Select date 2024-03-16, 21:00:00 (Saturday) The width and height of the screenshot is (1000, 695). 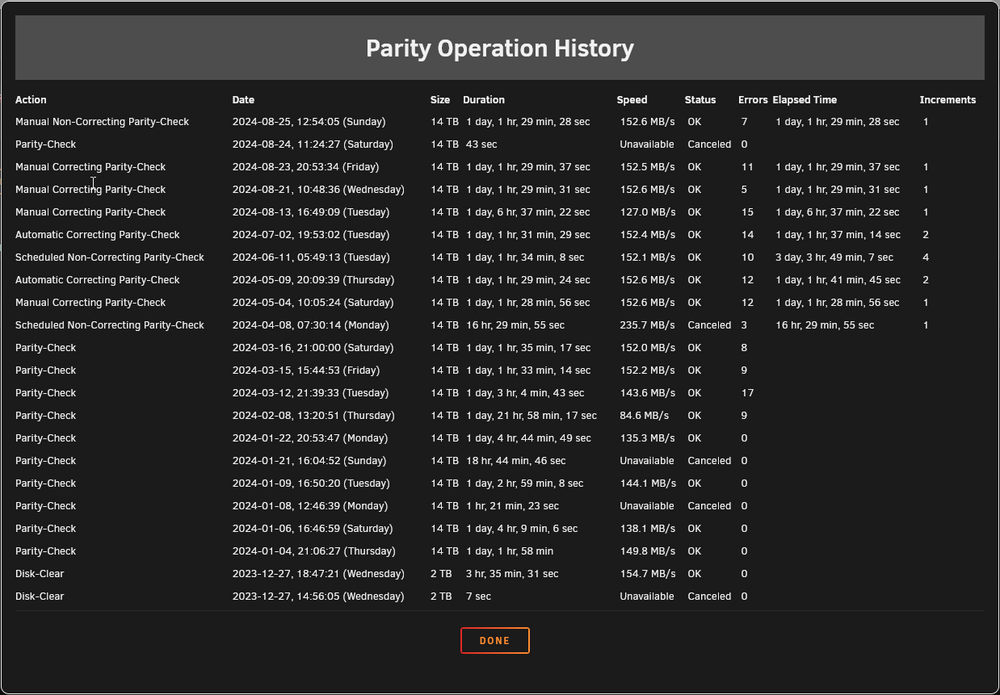point(312,348)
